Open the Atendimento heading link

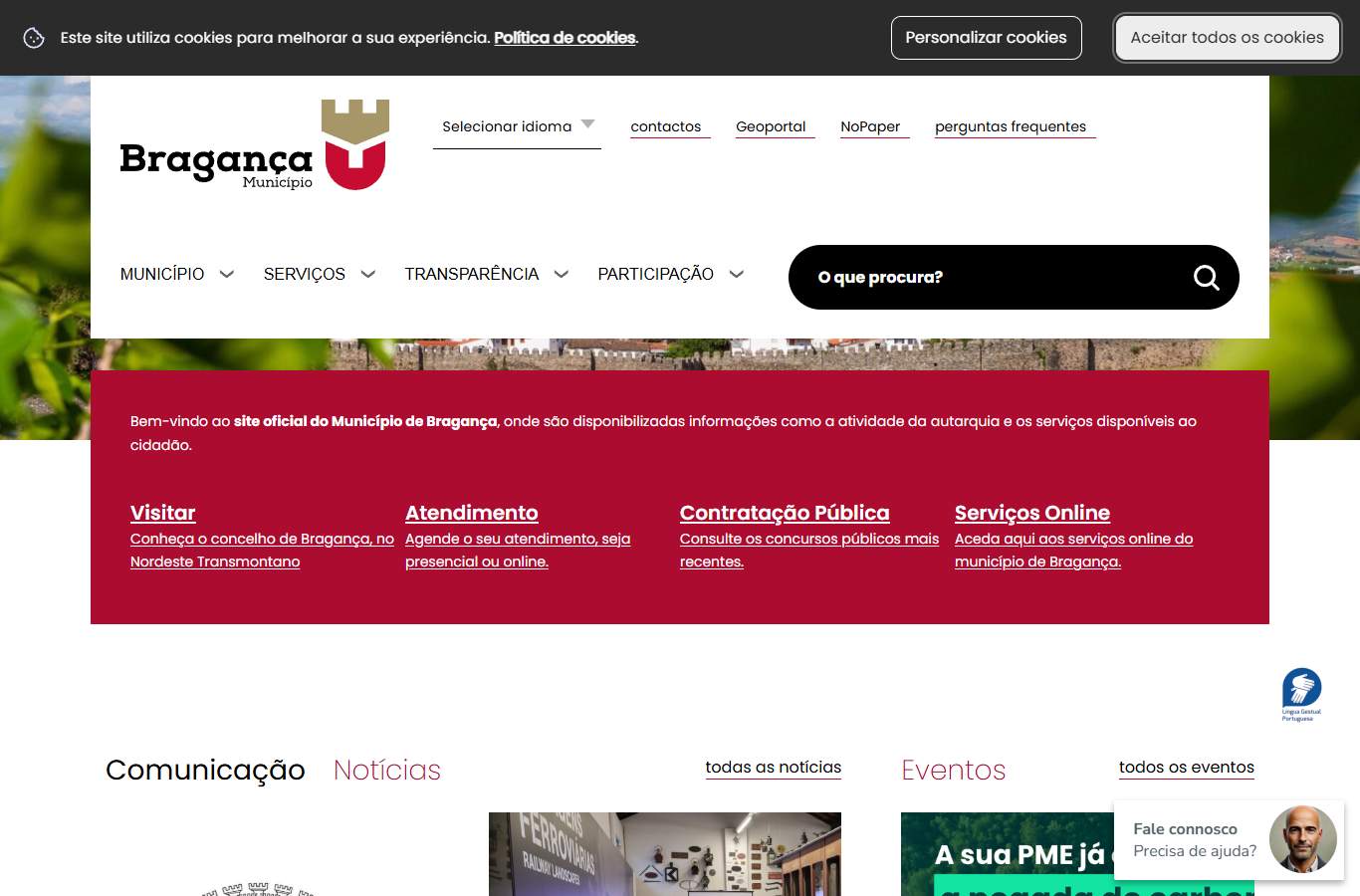coord(472,513)
